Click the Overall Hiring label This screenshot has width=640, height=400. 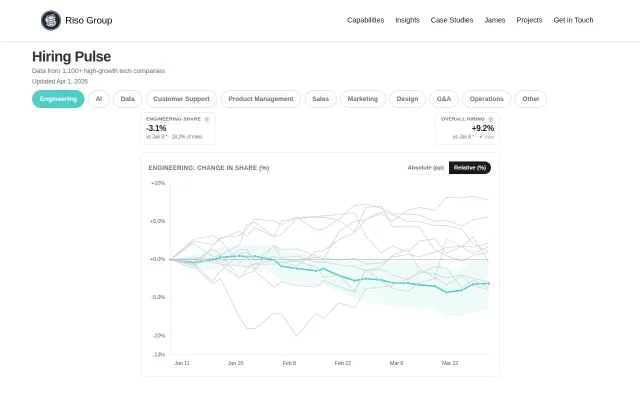(x=462, y=119)
